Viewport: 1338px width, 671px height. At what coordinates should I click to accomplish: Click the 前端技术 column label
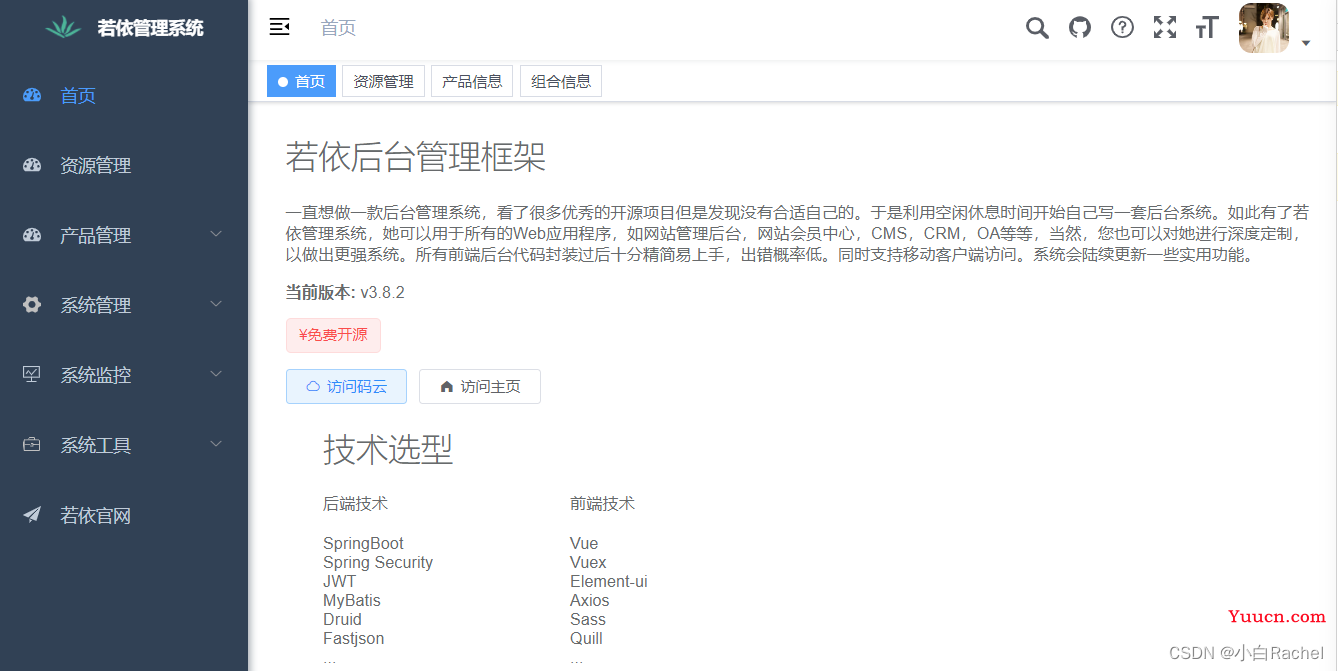pos(602,504)
